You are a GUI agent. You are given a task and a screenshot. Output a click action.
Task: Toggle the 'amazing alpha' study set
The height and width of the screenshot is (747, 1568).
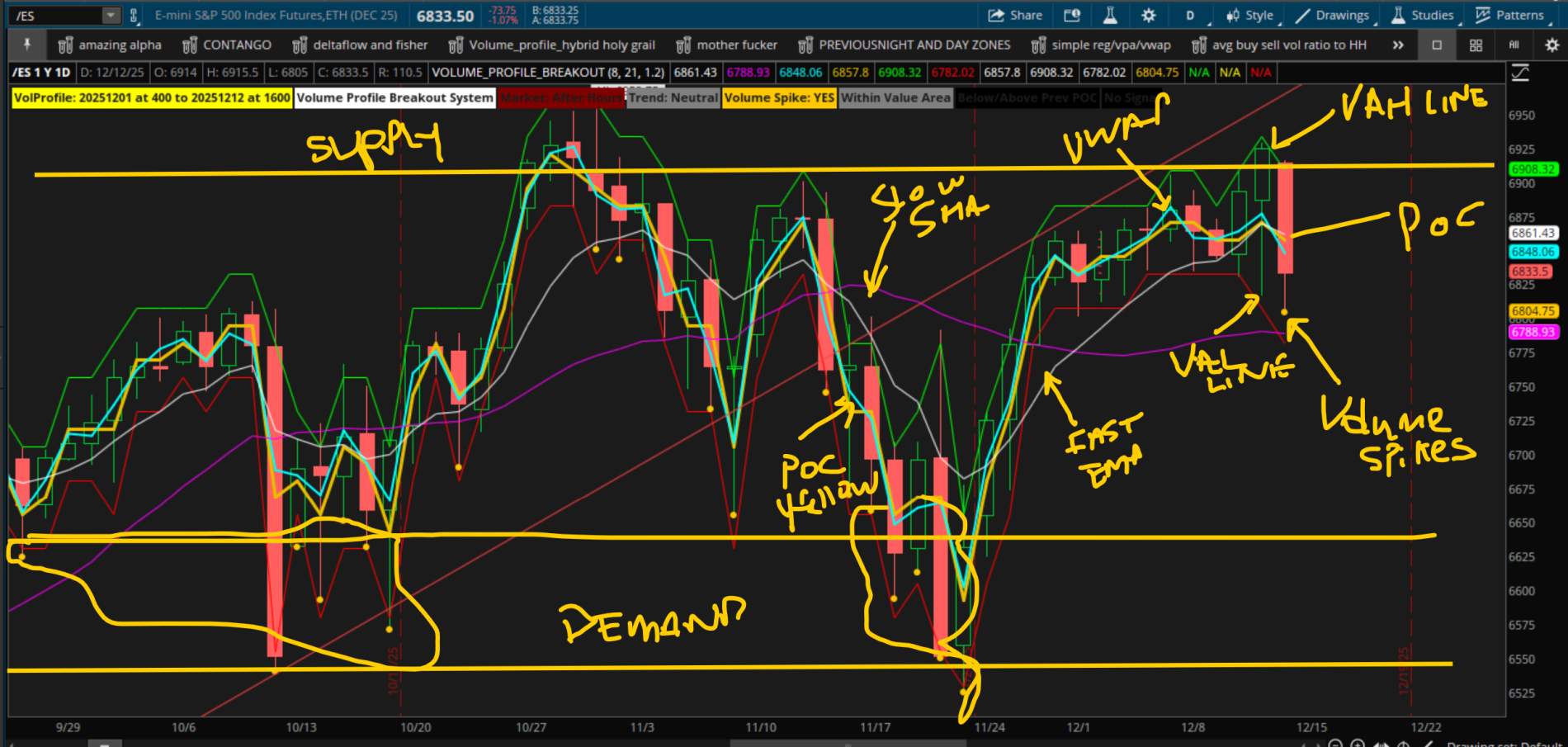(x=110, y=45)
